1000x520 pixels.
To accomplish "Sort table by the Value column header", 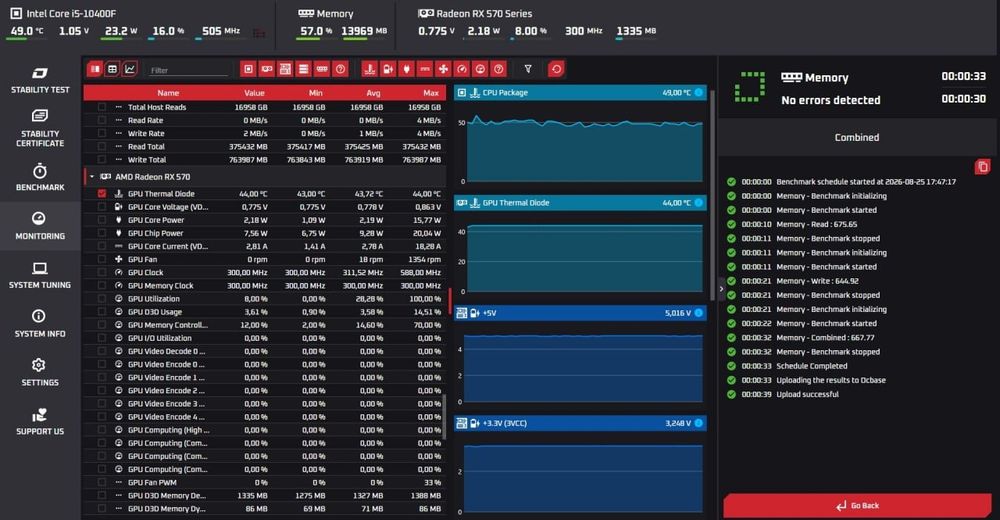I will pyautogui.click(x=254, y=93).
